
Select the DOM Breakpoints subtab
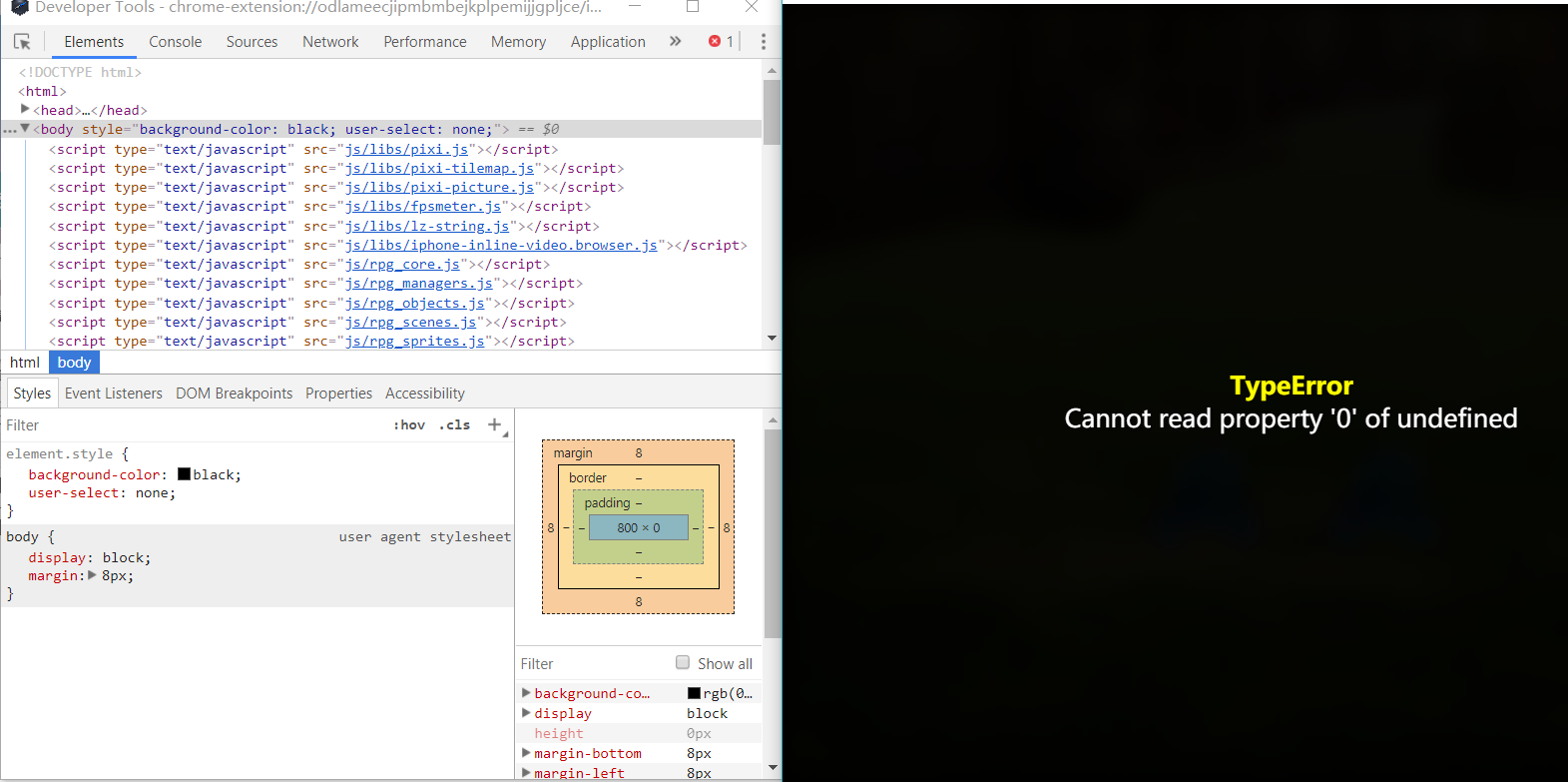[x=235, y=392]
